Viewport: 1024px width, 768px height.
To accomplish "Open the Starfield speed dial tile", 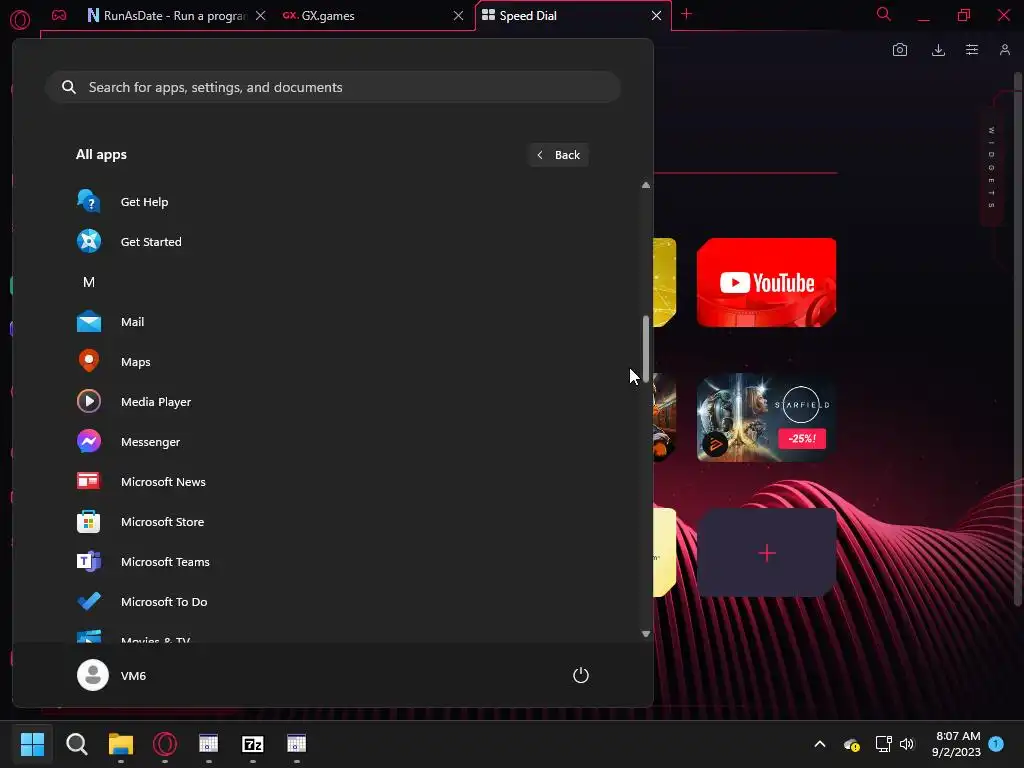I will tap(766, 418).
